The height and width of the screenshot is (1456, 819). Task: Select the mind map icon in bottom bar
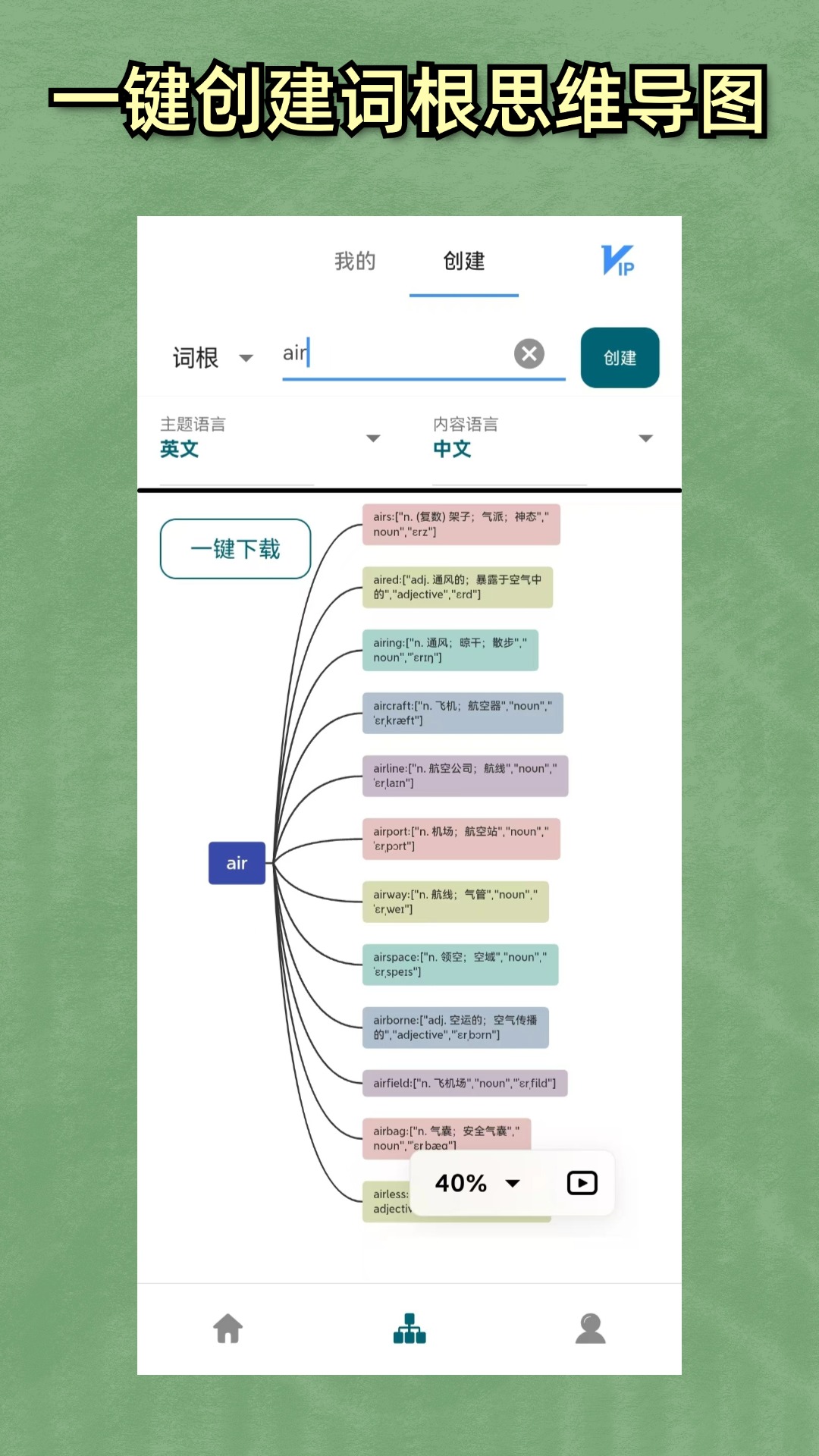click(x=409, y=1329)
